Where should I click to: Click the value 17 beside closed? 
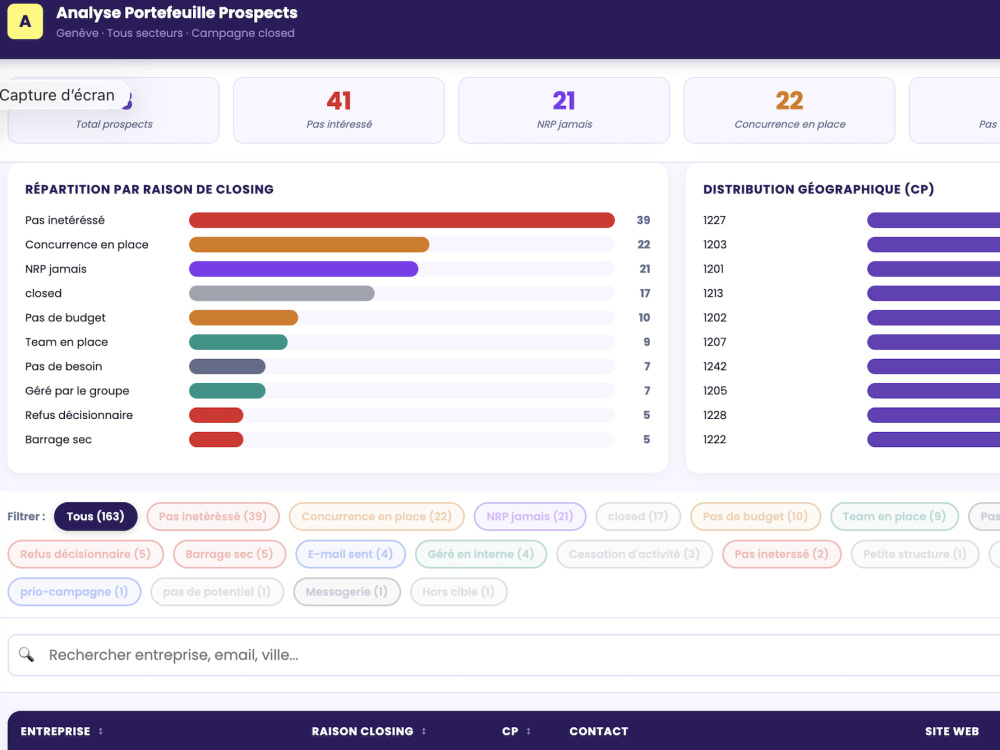(645, 293)
